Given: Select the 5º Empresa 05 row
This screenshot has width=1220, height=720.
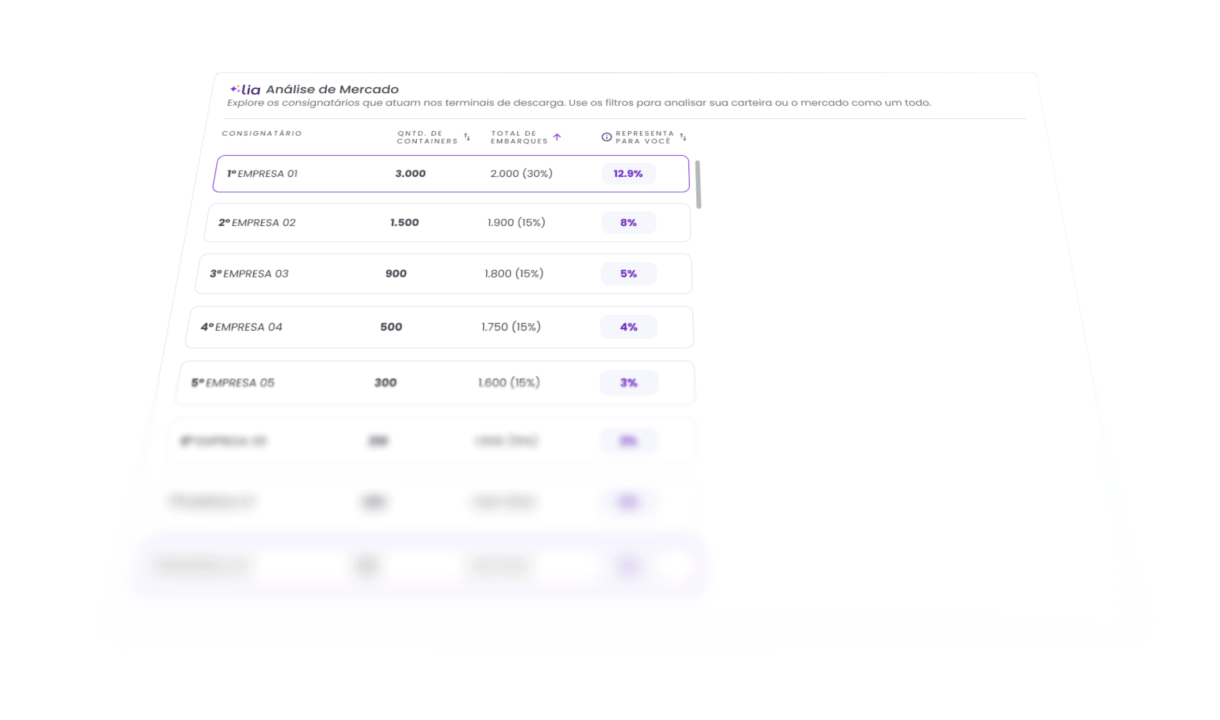Looking at the screenshot, I should [x=435, y=383].
